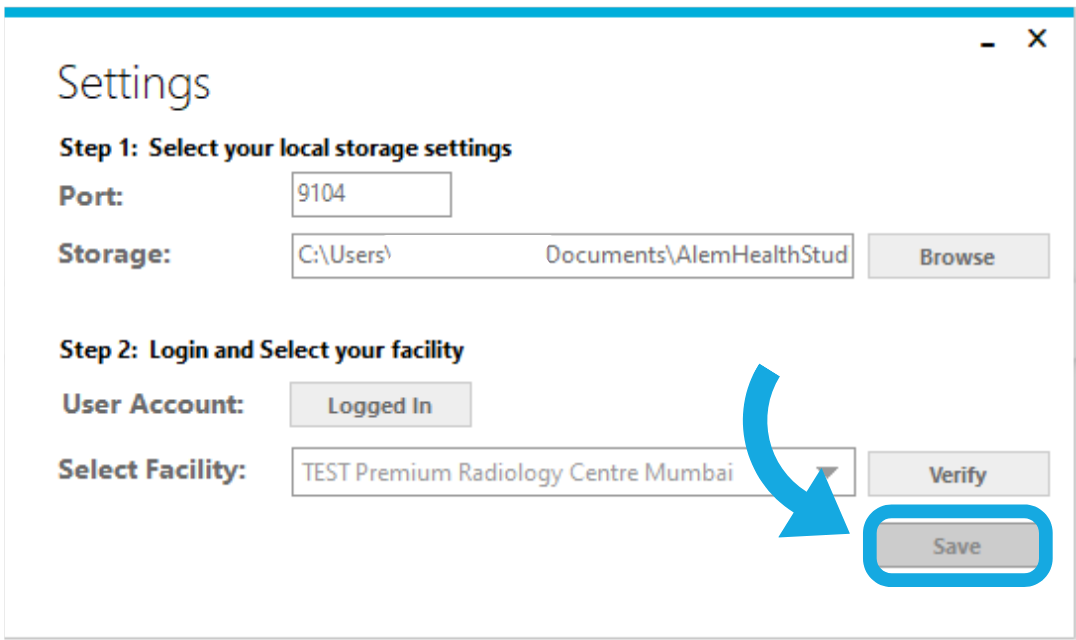Click the Save button

(x=957, y=545)
